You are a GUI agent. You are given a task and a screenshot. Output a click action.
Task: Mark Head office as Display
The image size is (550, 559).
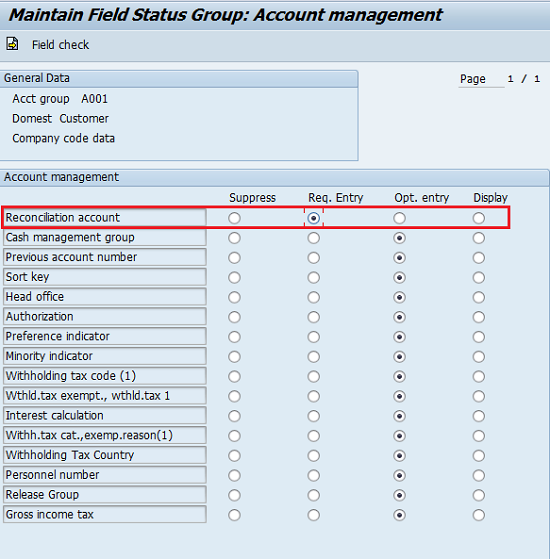[479, 297]
